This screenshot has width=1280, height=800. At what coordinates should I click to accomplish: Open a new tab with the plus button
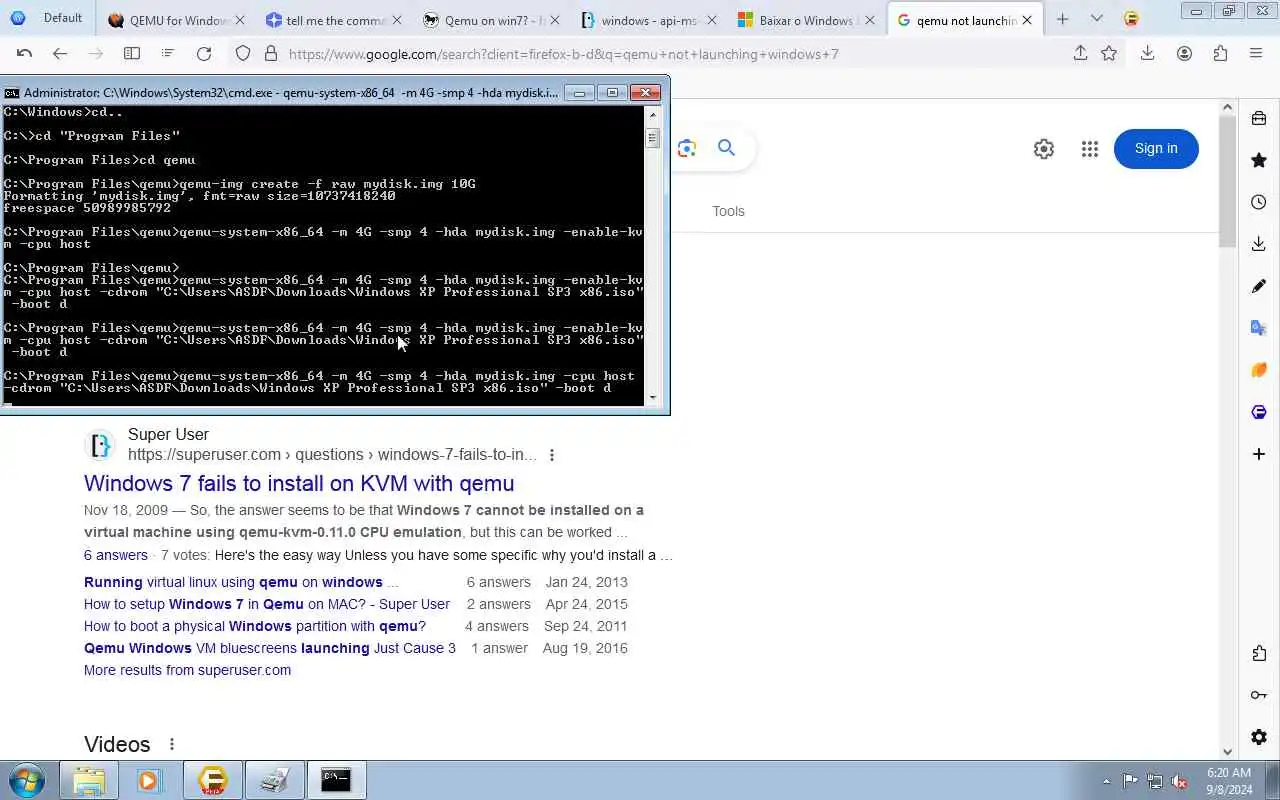[1062, 19]
